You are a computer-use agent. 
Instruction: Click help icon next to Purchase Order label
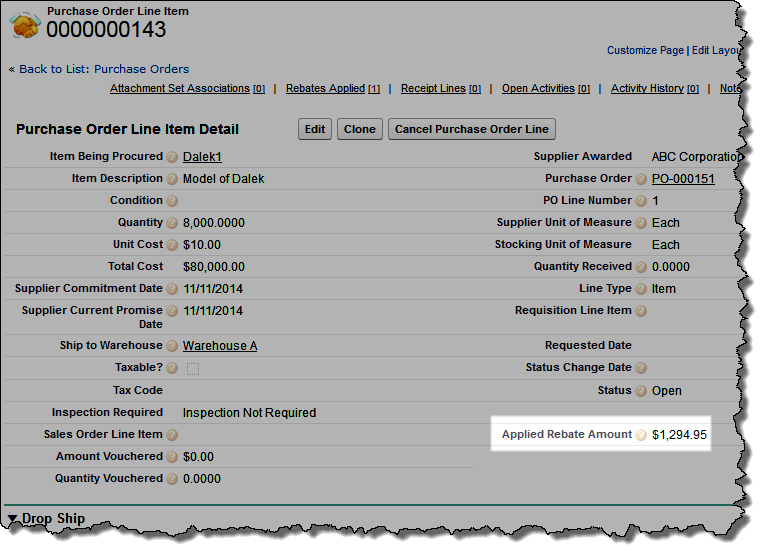pyautogui.click(x=641, y=179)
